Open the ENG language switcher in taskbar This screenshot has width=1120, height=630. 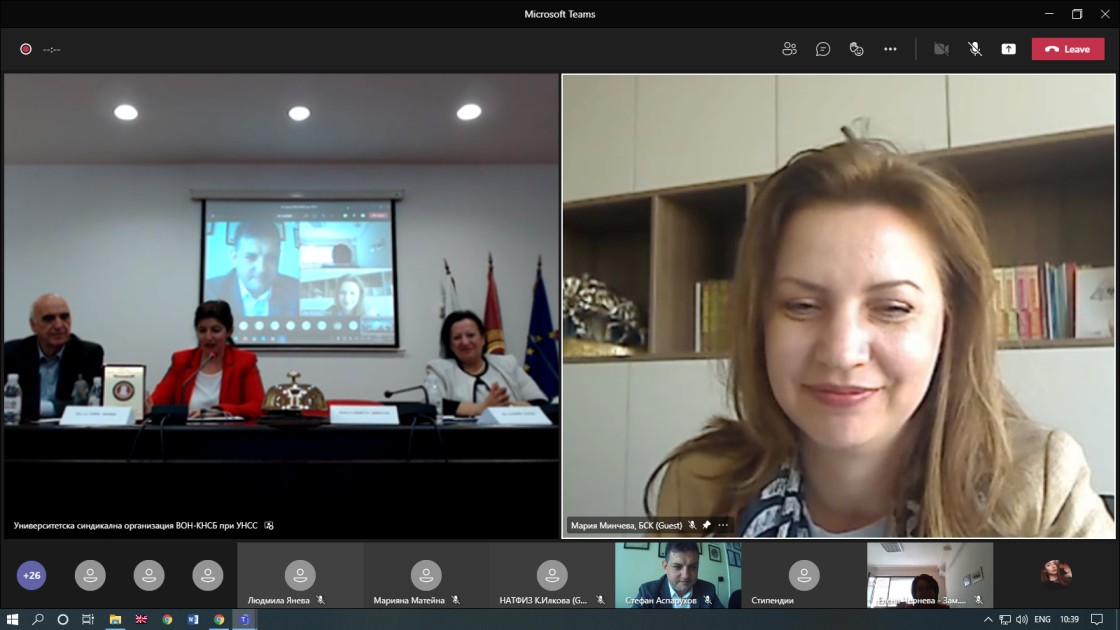point(1042,620)
